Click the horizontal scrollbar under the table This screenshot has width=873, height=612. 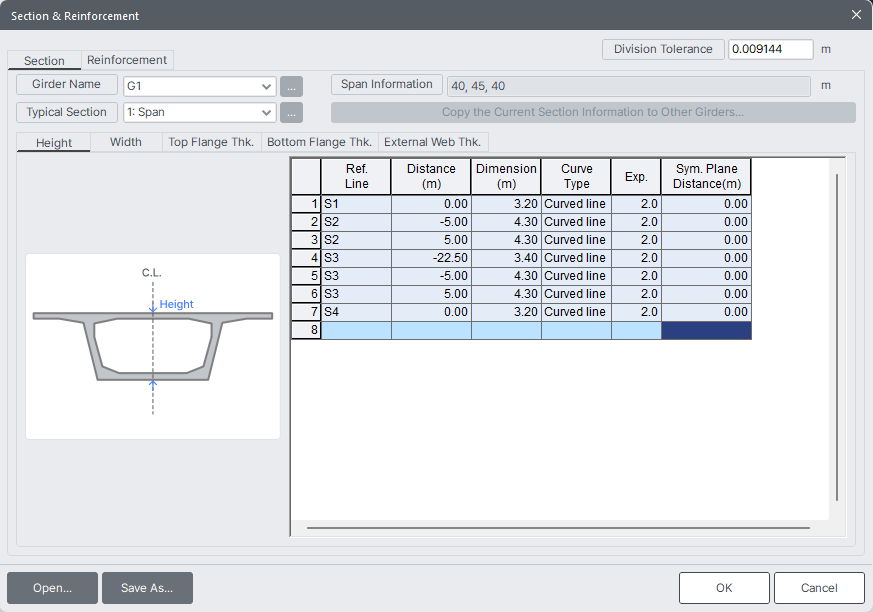tap(558, 527)
